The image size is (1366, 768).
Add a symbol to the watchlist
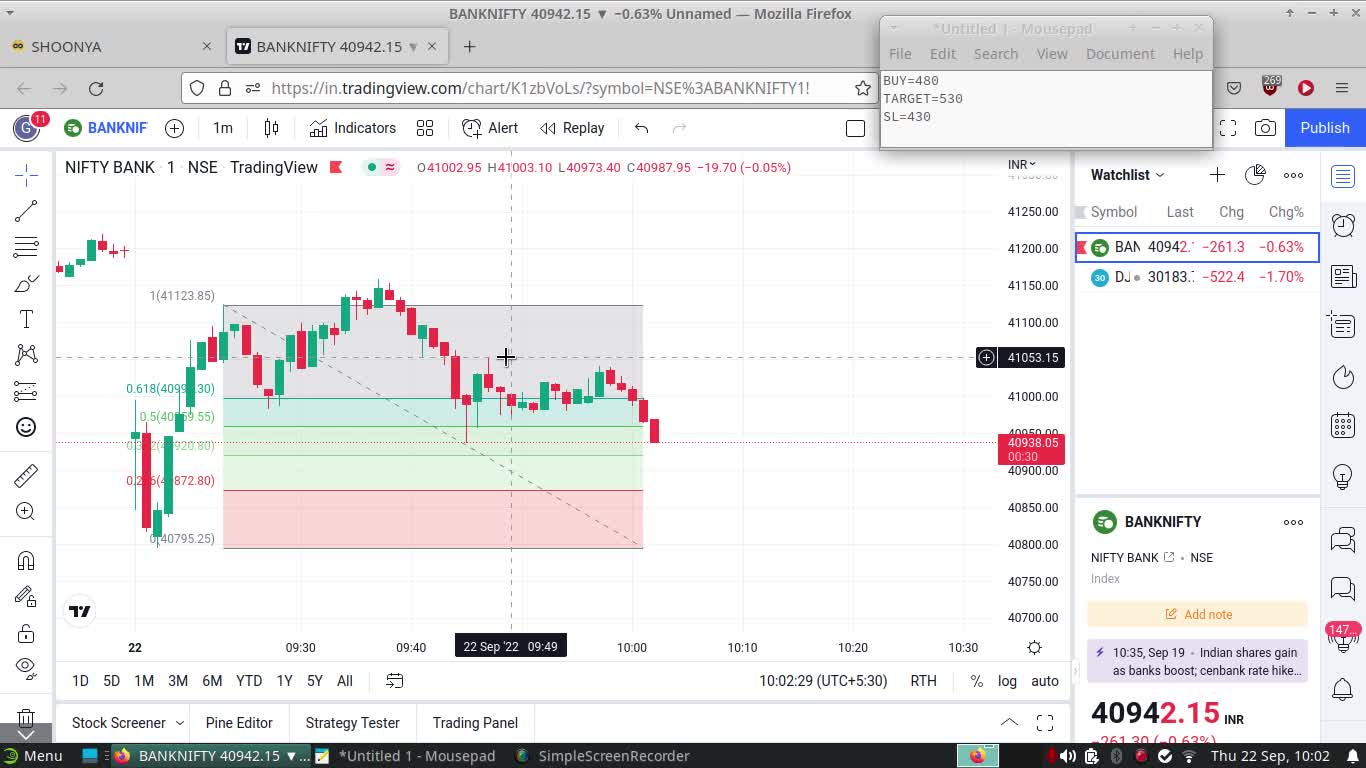point(1217,175)
